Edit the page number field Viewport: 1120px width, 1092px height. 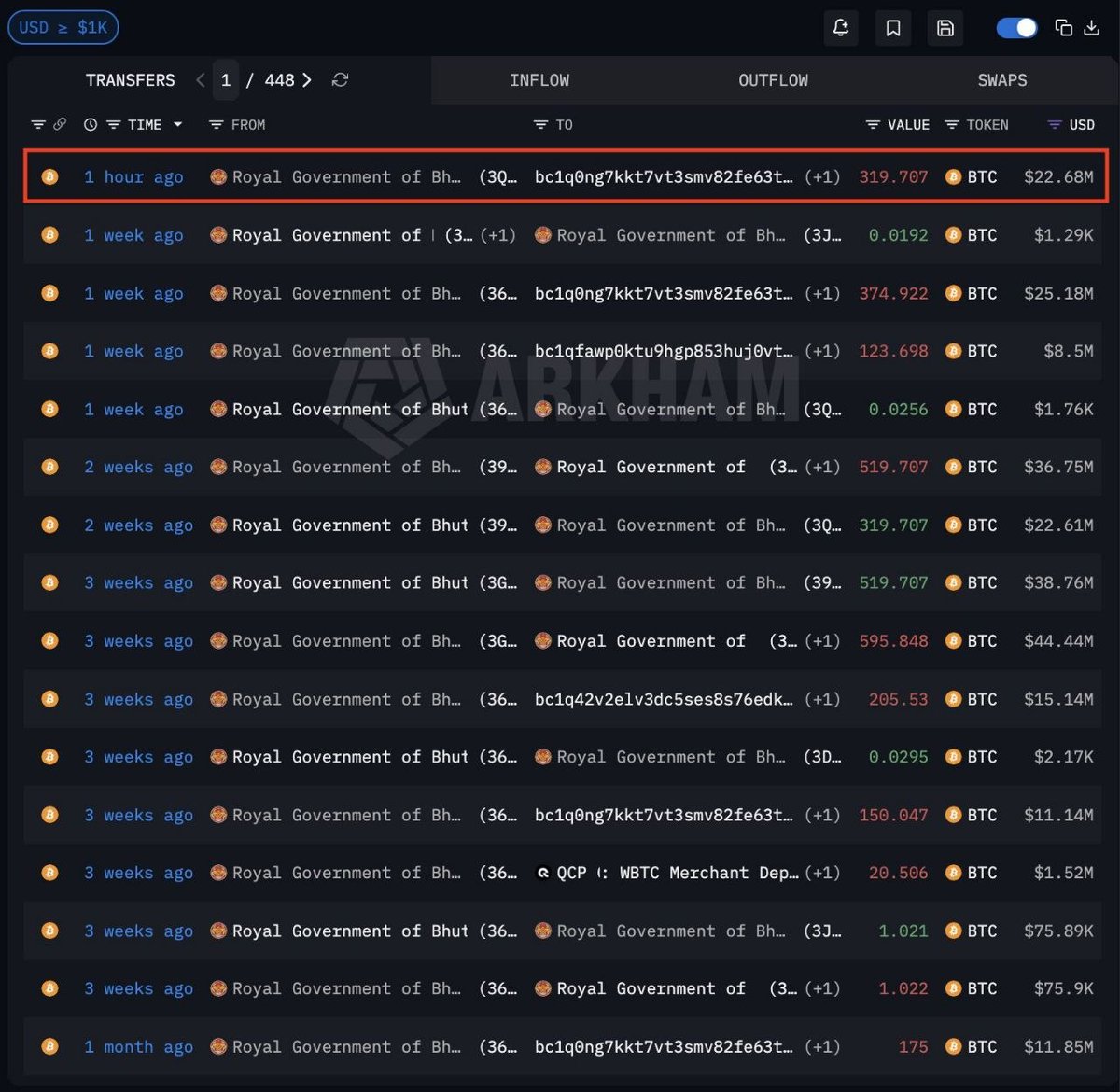point(226,80)
